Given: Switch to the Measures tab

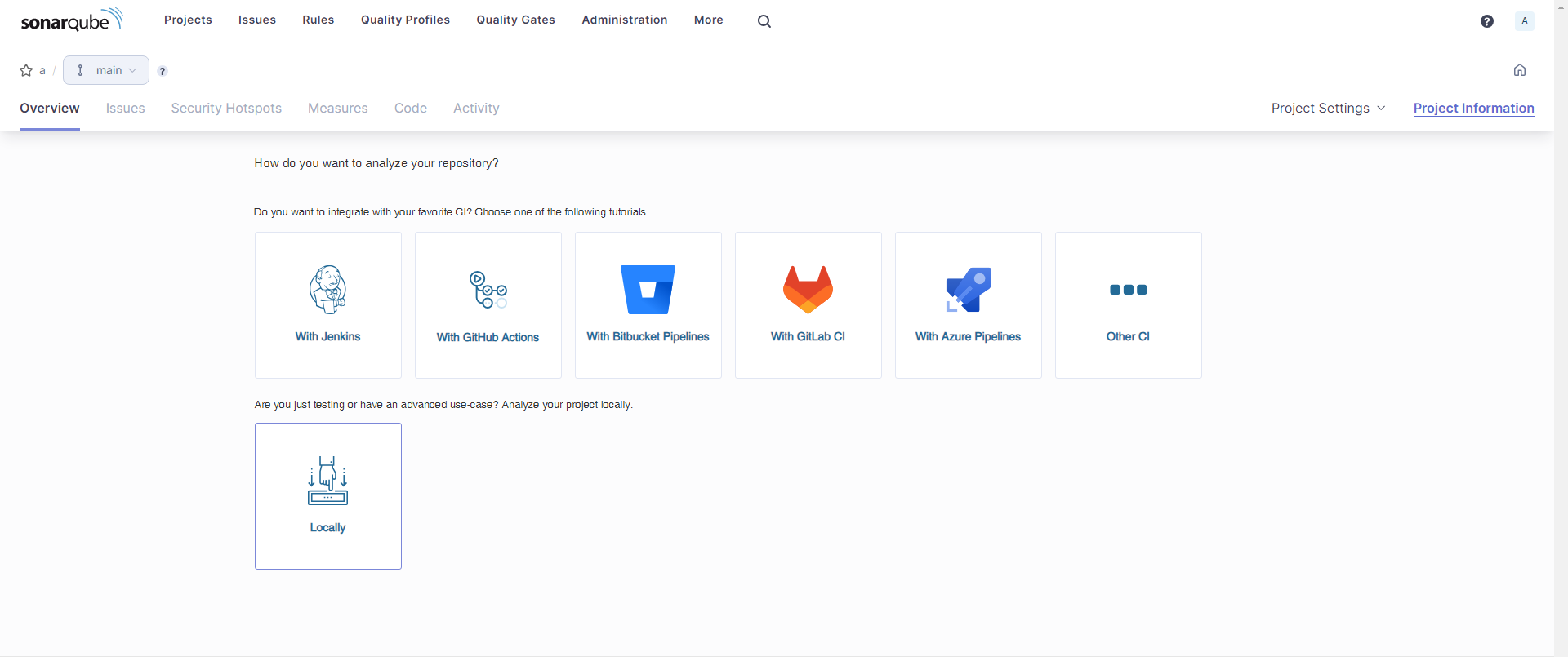Looking at the screenshot, I should (338, 108).
